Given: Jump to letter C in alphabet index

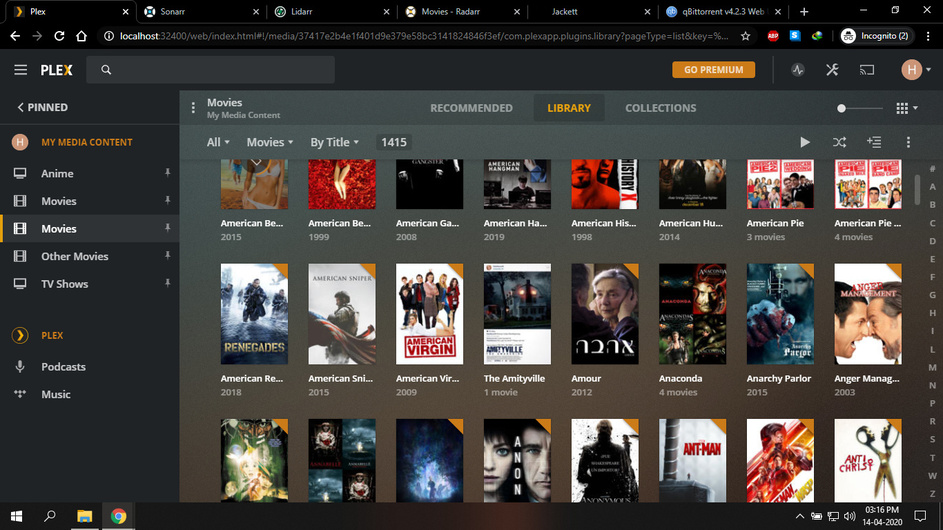Looking at the screenshot, I should [x=932, y=223].
